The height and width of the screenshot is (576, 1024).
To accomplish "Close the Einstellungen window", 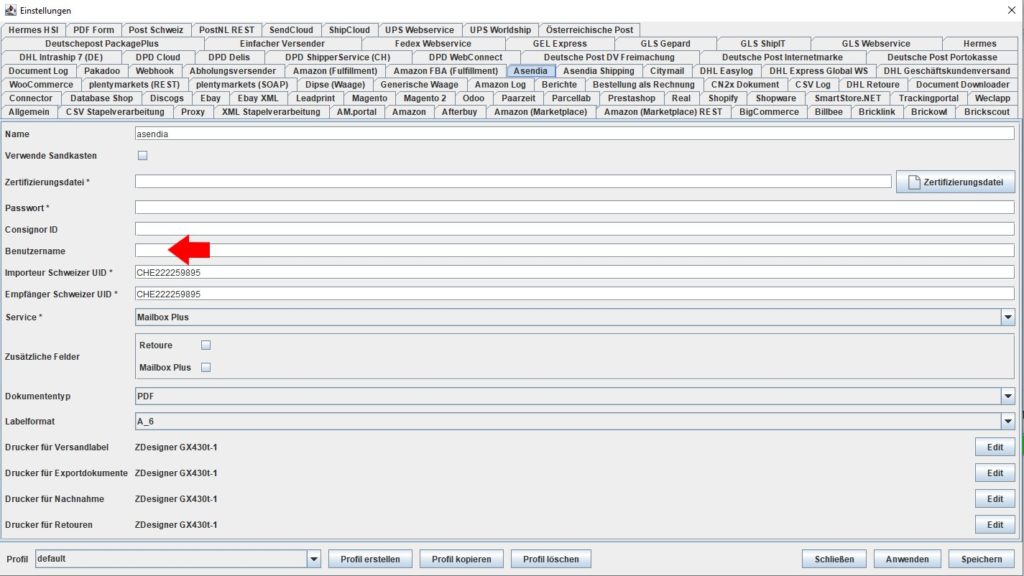I will pyautogui.click(x=1011, y=10).
